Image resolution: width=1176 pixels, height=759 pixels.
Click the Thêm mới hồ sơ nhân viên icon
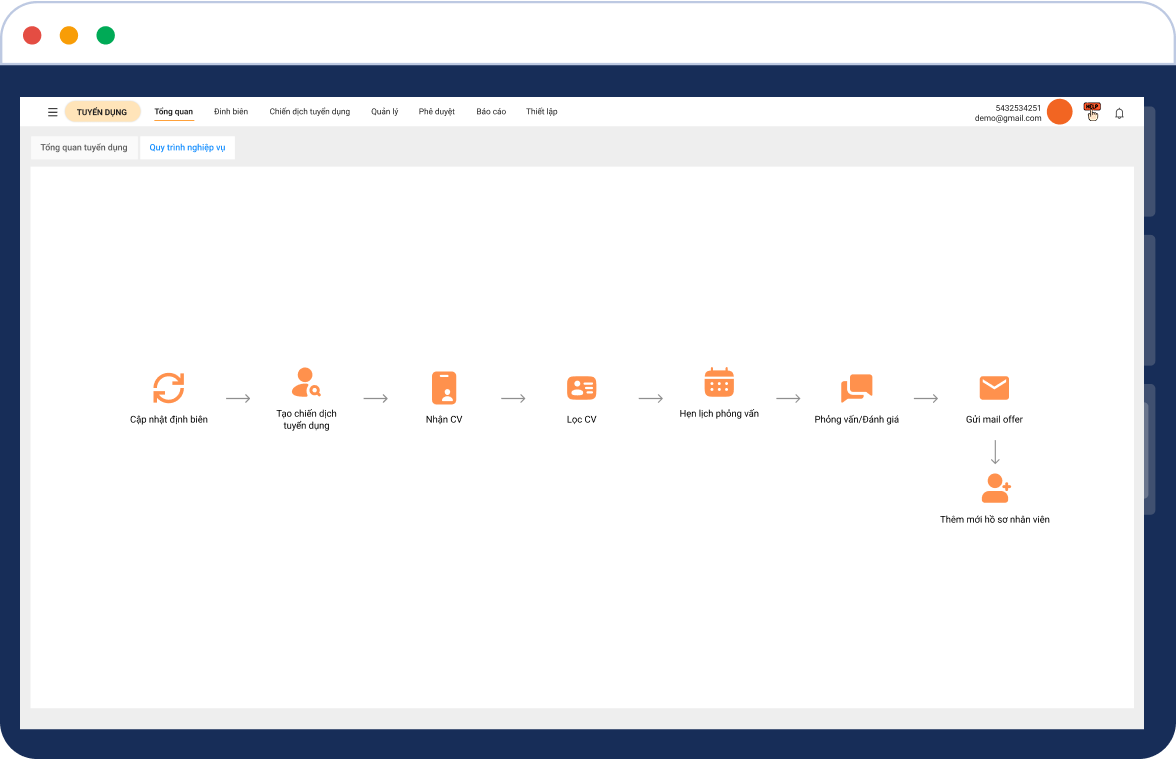[x=996, y=488]
